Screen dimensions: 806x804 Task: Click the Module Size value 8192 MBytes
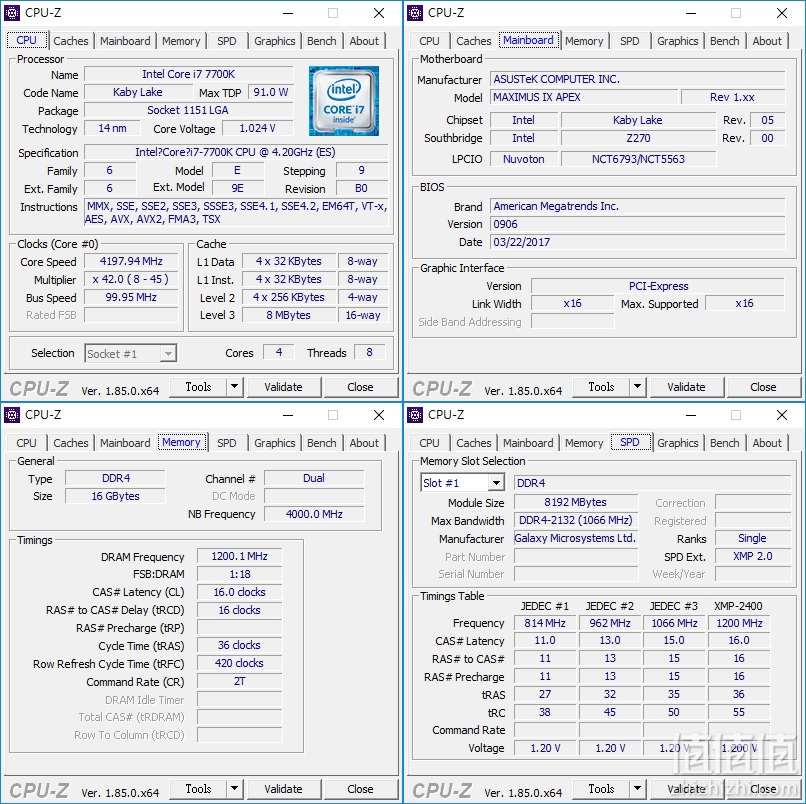click(x=576, y=502)
